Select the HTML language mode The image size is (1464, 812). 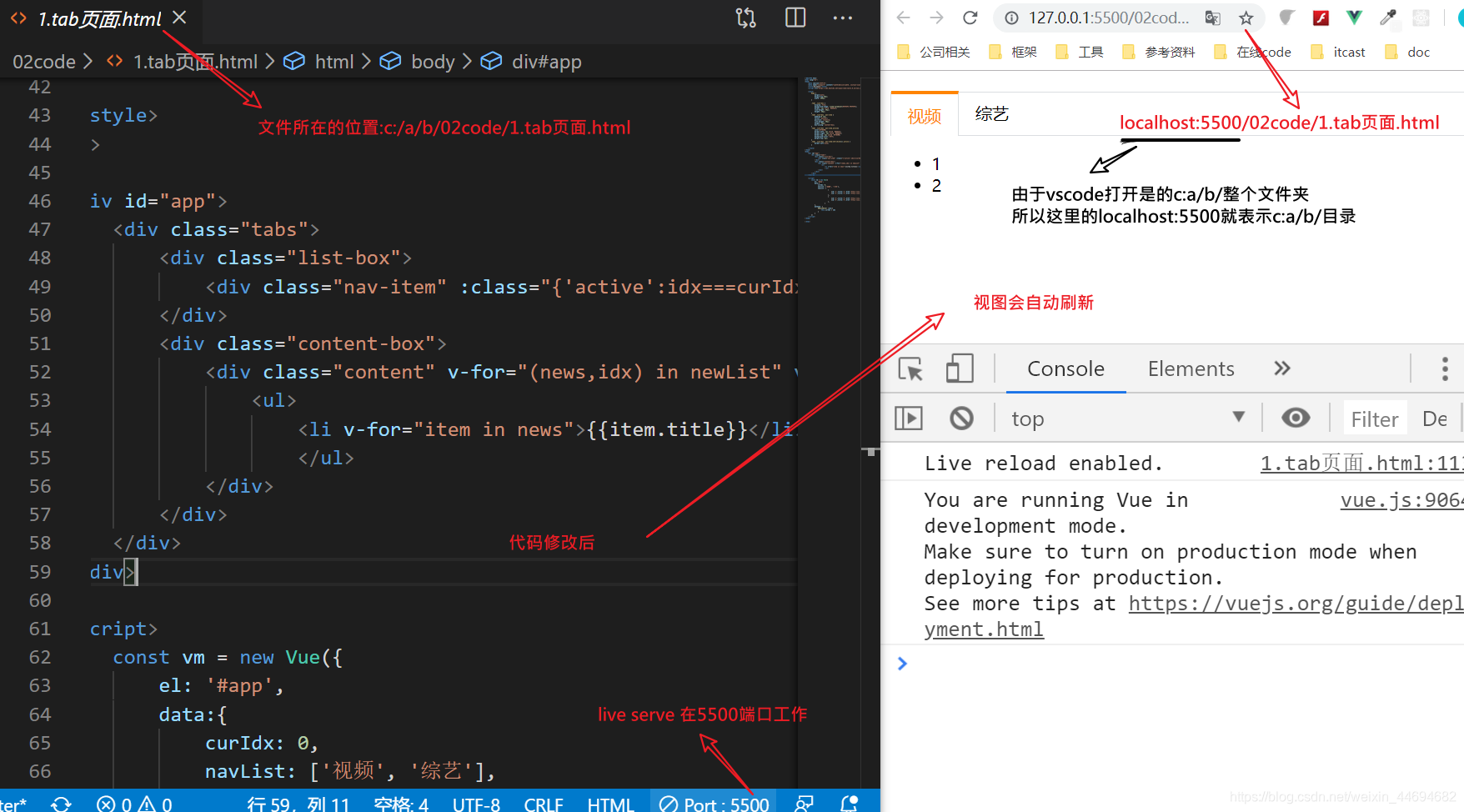click(x=610, y=804)
